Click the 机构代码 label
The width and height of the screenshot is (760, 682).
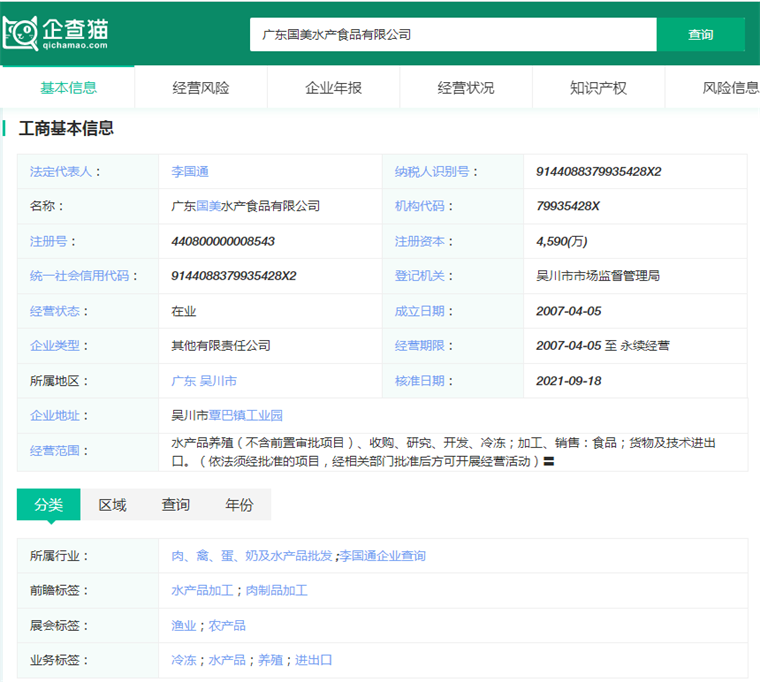click(x=419, y=206)
